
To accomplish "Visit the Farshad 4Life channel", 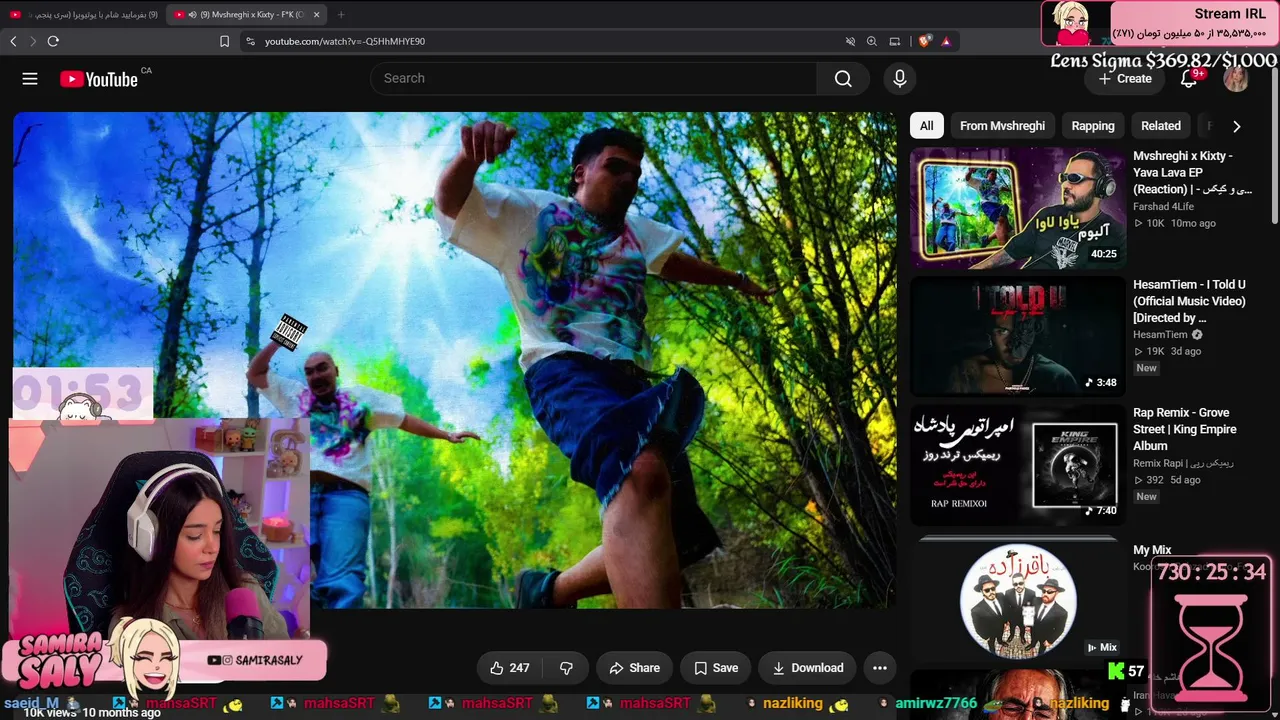I will (1163, 207).
